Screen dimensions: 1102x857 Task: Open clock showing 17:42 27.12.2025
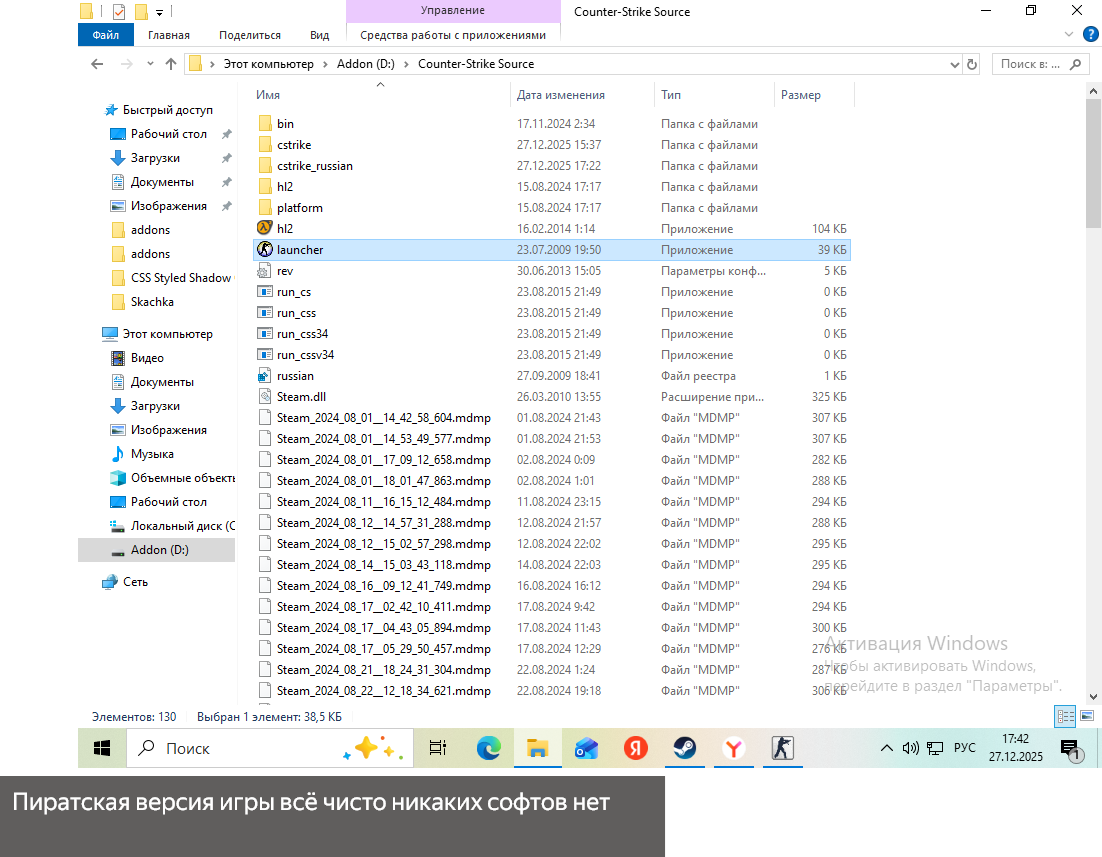pos(1016,748)
